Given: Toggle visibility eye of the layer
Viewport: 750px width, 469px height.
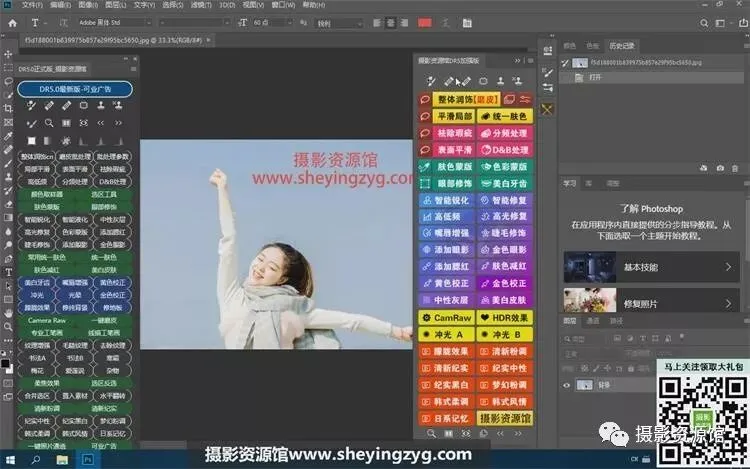Looking at the screenshot, I should (x=567, y=385).
